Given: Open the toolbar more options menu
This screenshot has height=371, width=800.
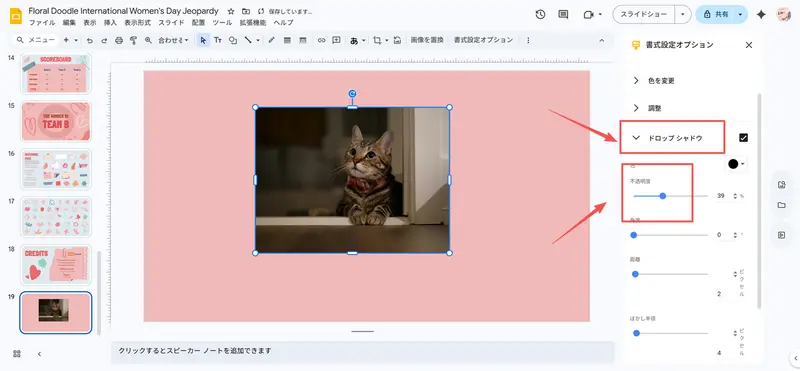Looking at the screenshot, I should click(x=528, y=40).
